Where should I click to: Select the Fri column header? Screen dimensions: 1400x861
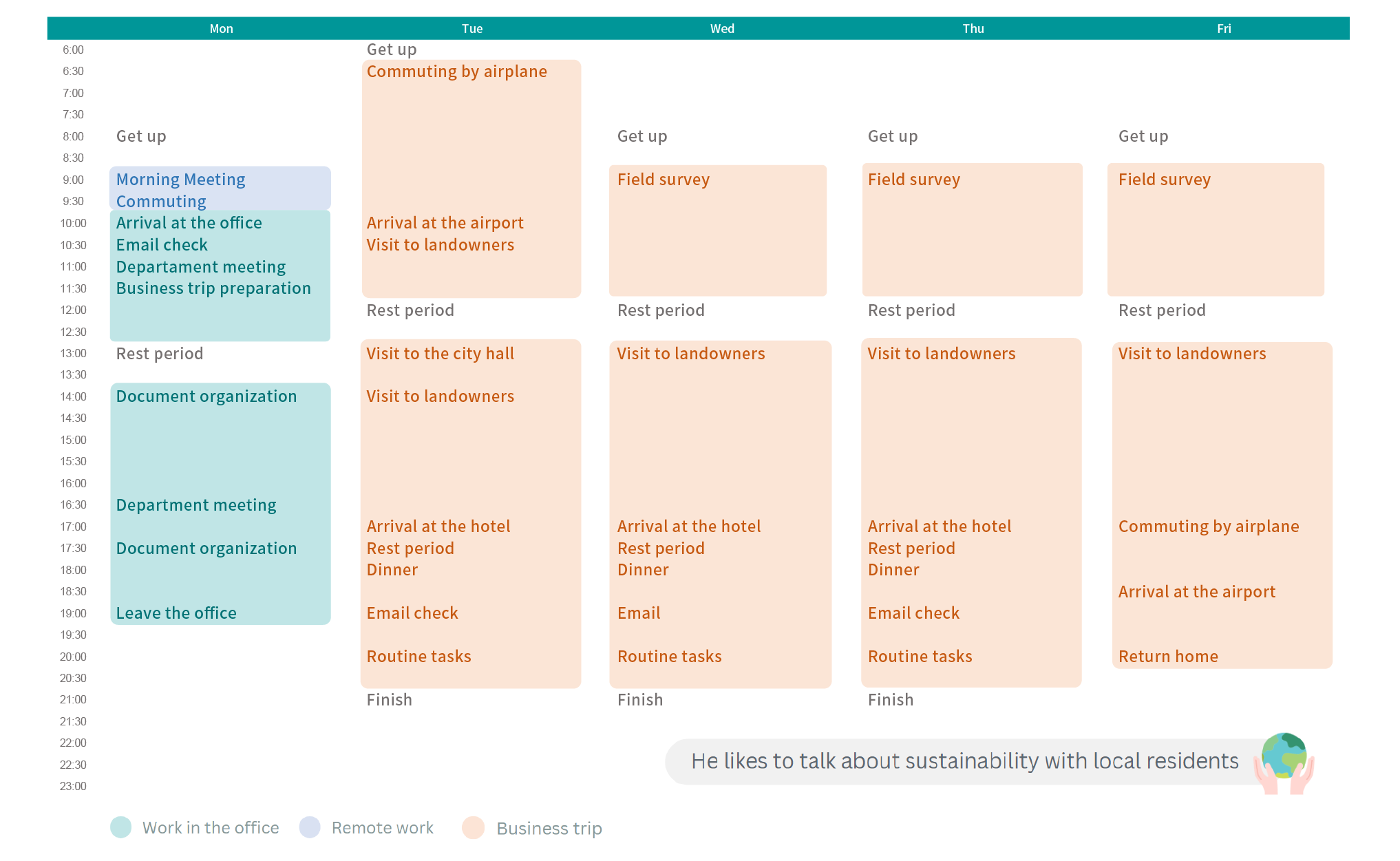click(x=1224, y=29)
